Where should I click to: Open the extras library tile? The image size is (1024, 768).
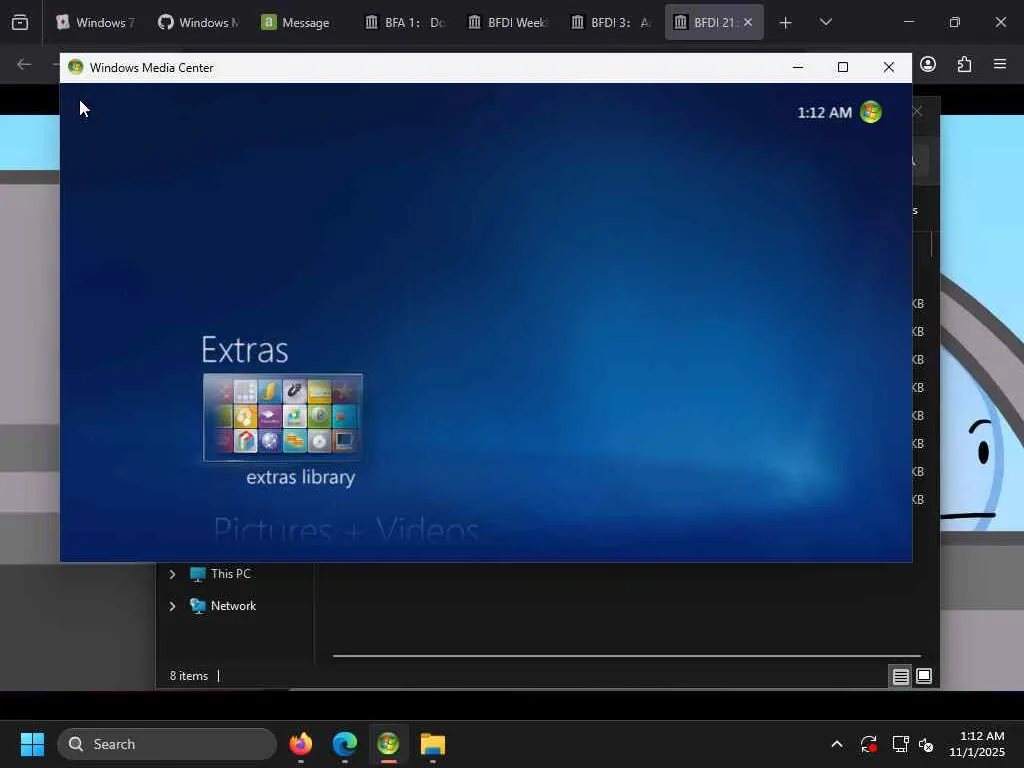click(x=283, y=417)
